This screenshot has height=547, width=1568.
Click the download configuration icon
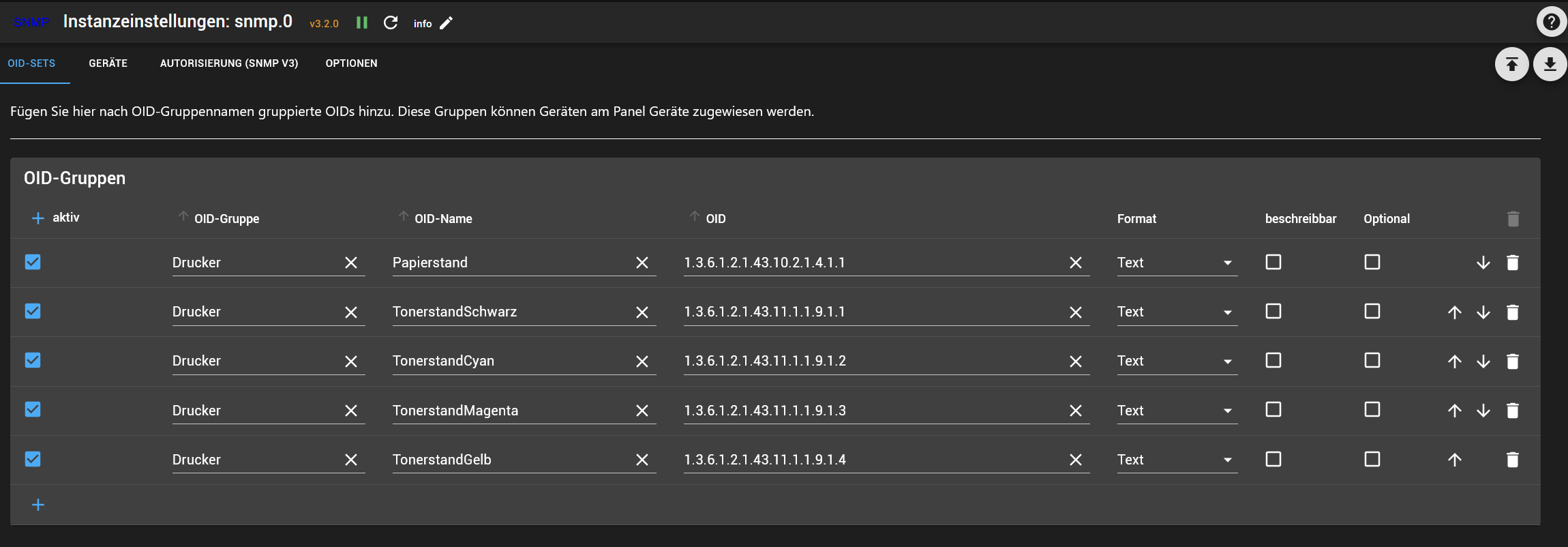[1550, 64]
